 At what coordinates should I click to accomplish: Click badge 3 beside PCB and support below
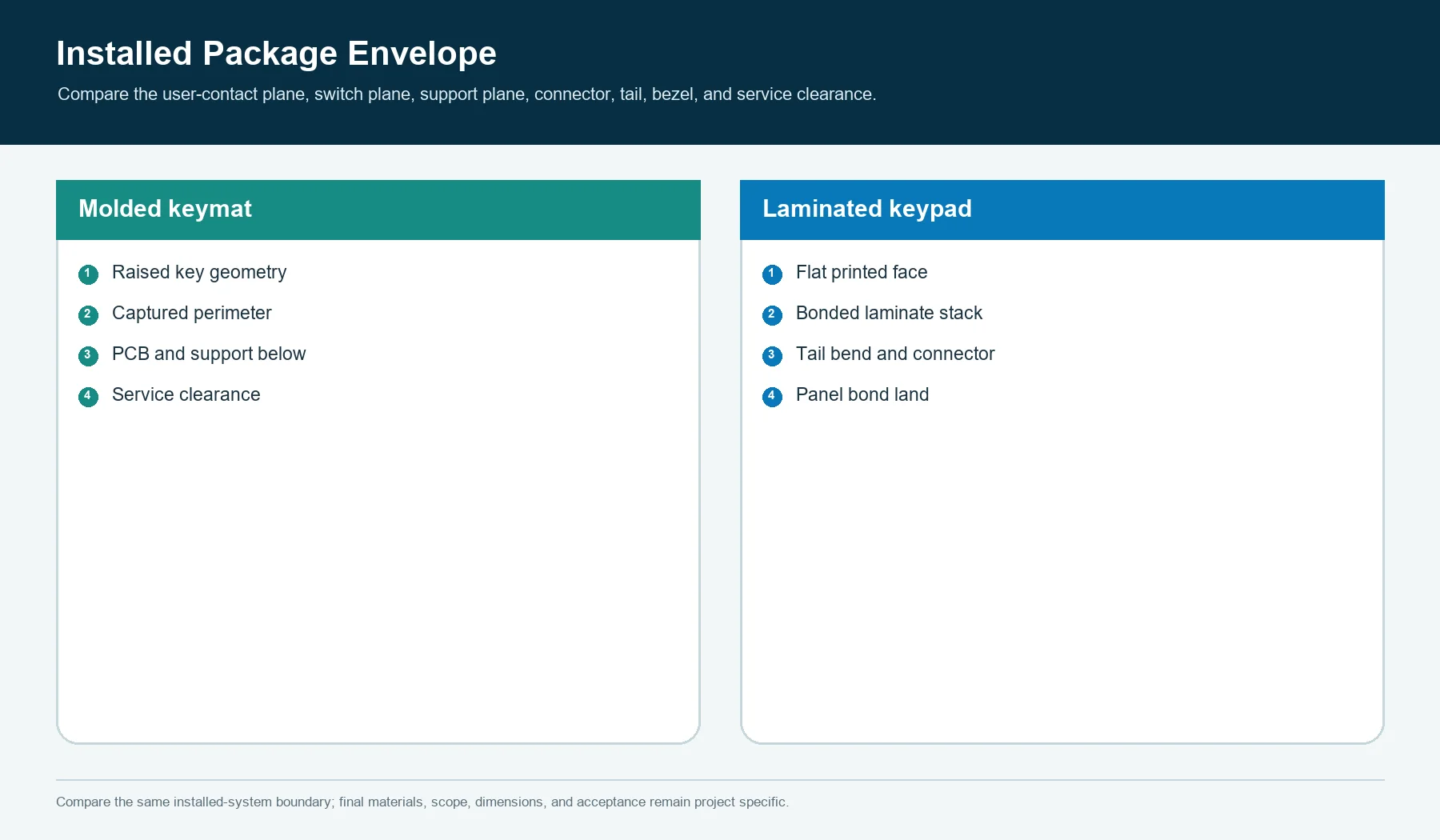tap(88, 356)
